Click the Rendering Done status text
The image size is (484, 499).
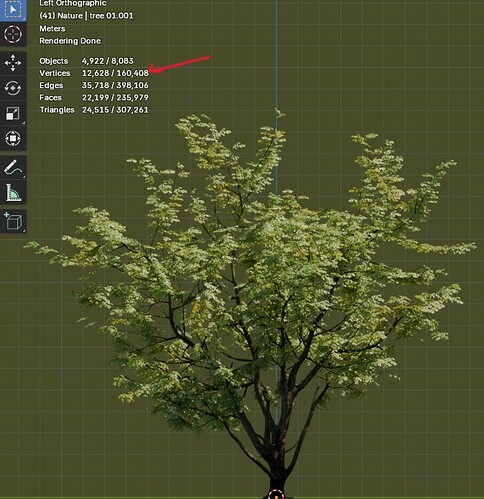70,41
